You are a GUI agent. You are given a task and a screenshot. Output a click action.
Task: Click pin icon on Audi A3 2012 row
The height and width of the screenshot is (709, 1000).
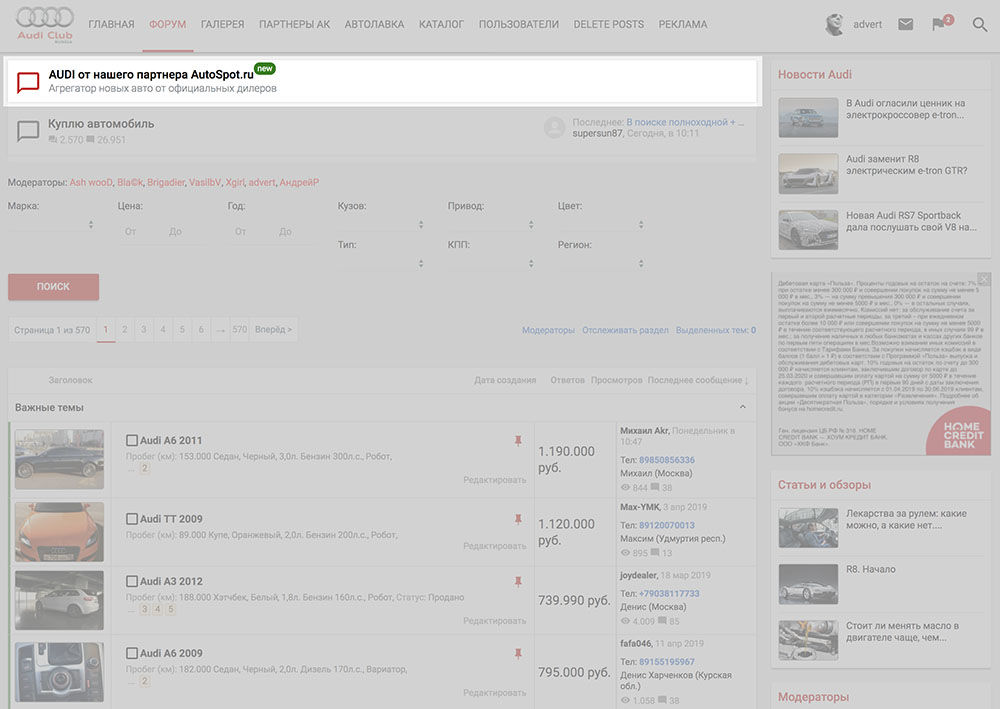518,581
